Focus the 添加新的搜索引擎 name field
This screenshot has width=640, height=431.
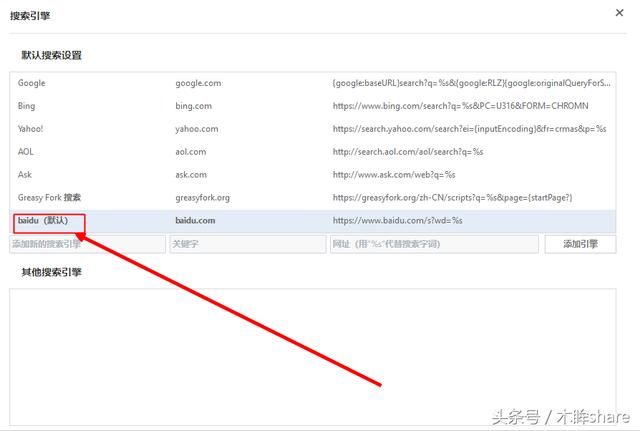[87, 244]
